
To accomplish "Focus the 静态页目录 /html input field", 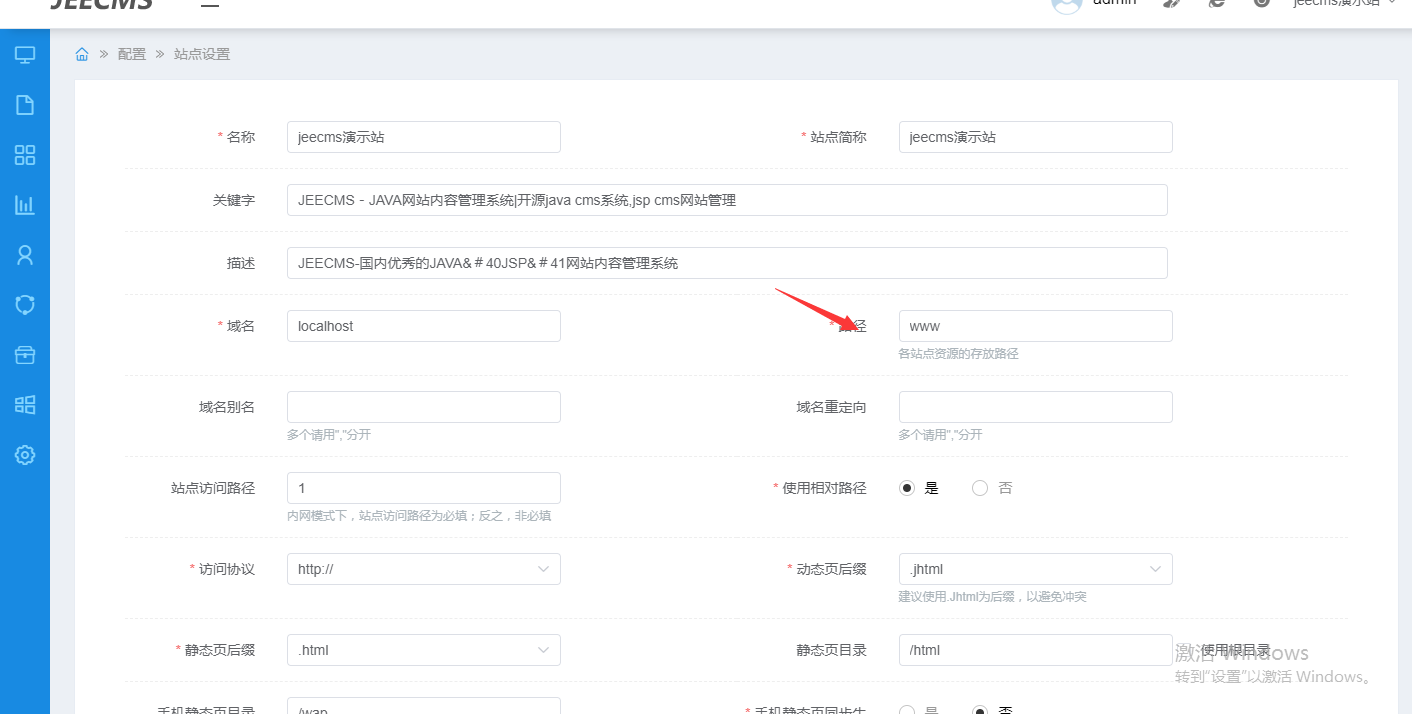I will (x=1036, y=650).
